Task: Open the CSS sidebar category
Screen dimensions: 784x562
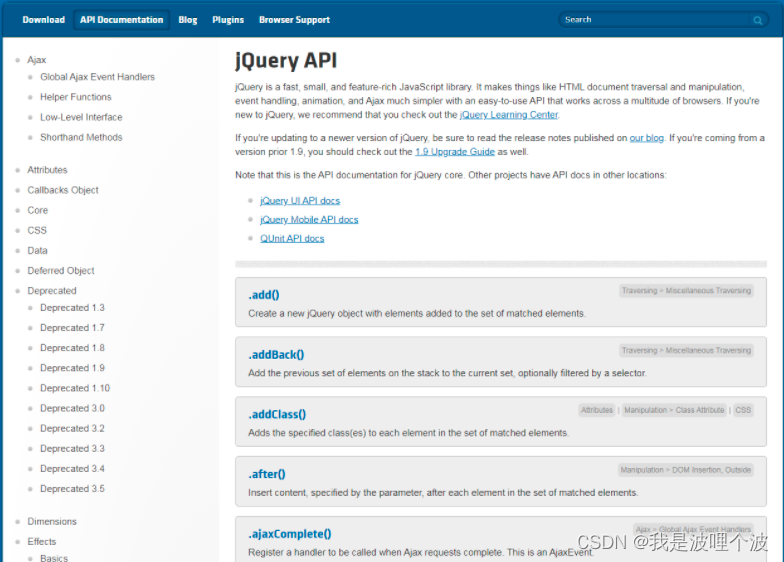Action: coord(37,230)
